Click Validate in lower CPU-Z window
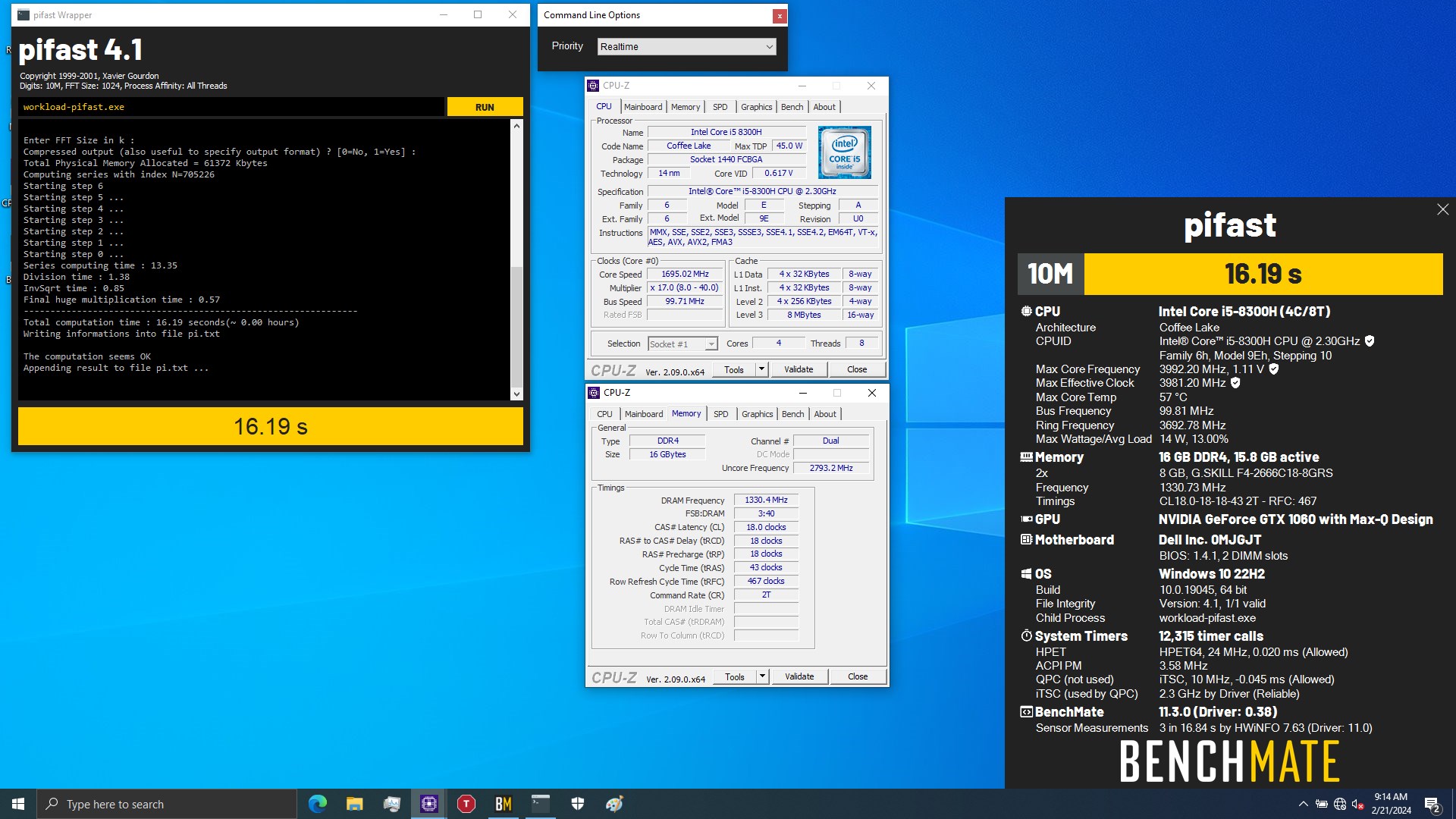 click(x=799, y=677)
